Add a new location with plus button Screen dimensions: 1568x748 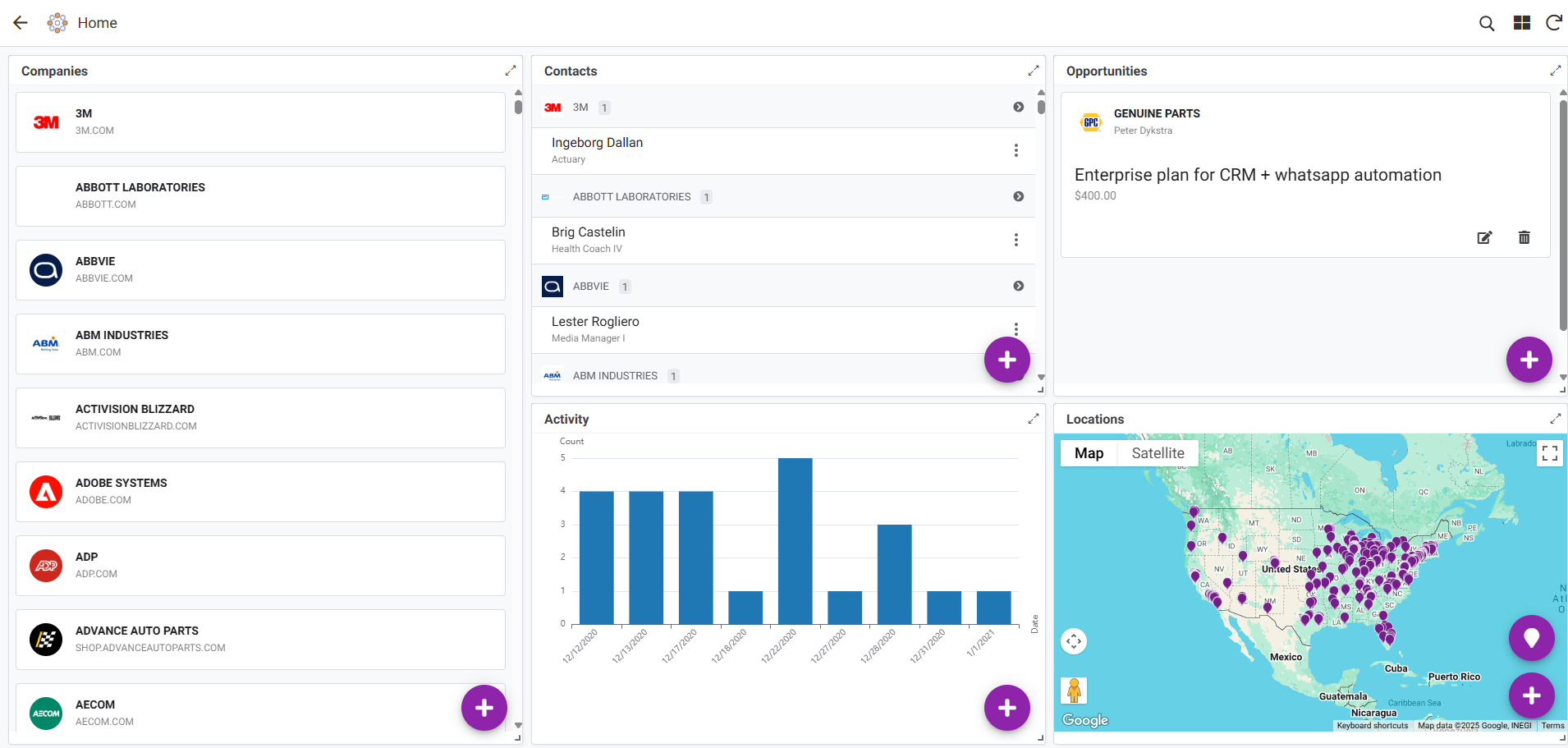1532,695
